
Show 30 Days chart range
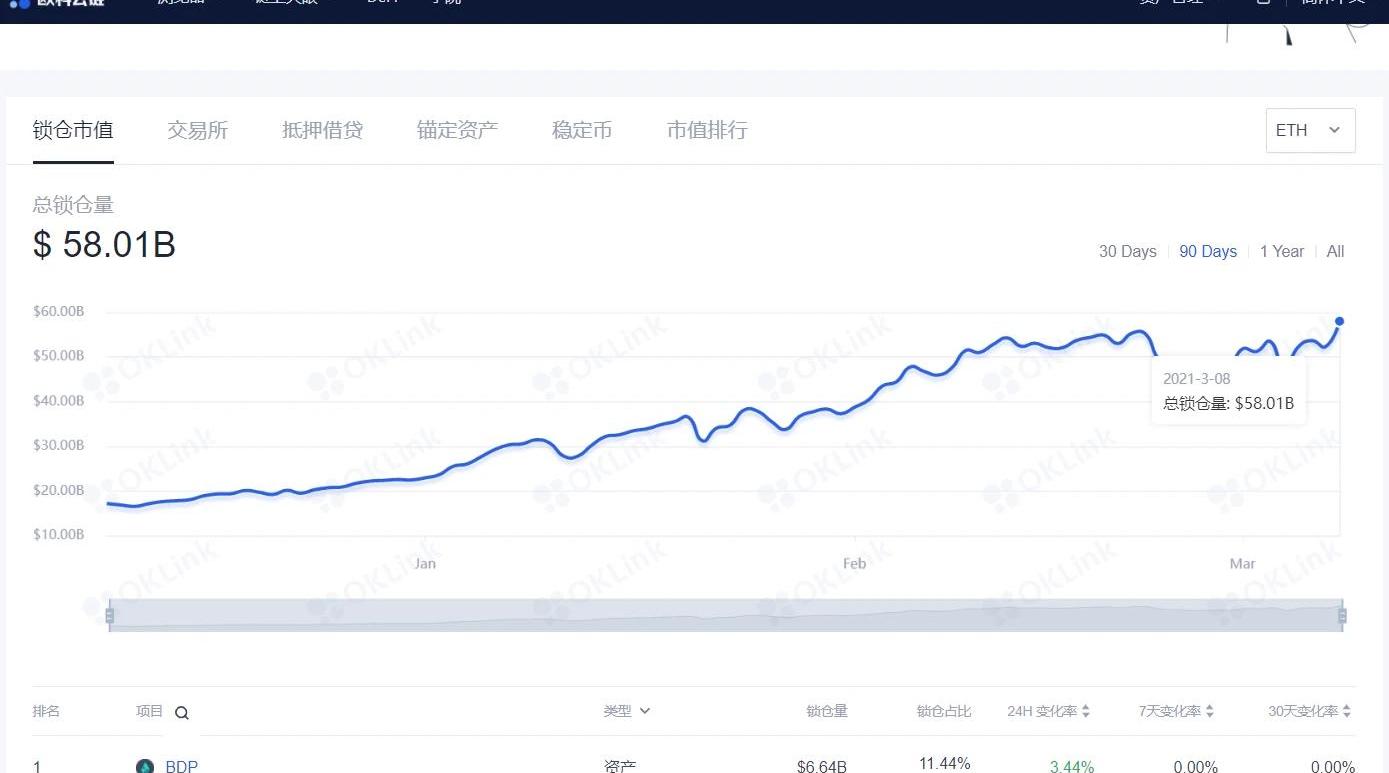(1128, 252)
